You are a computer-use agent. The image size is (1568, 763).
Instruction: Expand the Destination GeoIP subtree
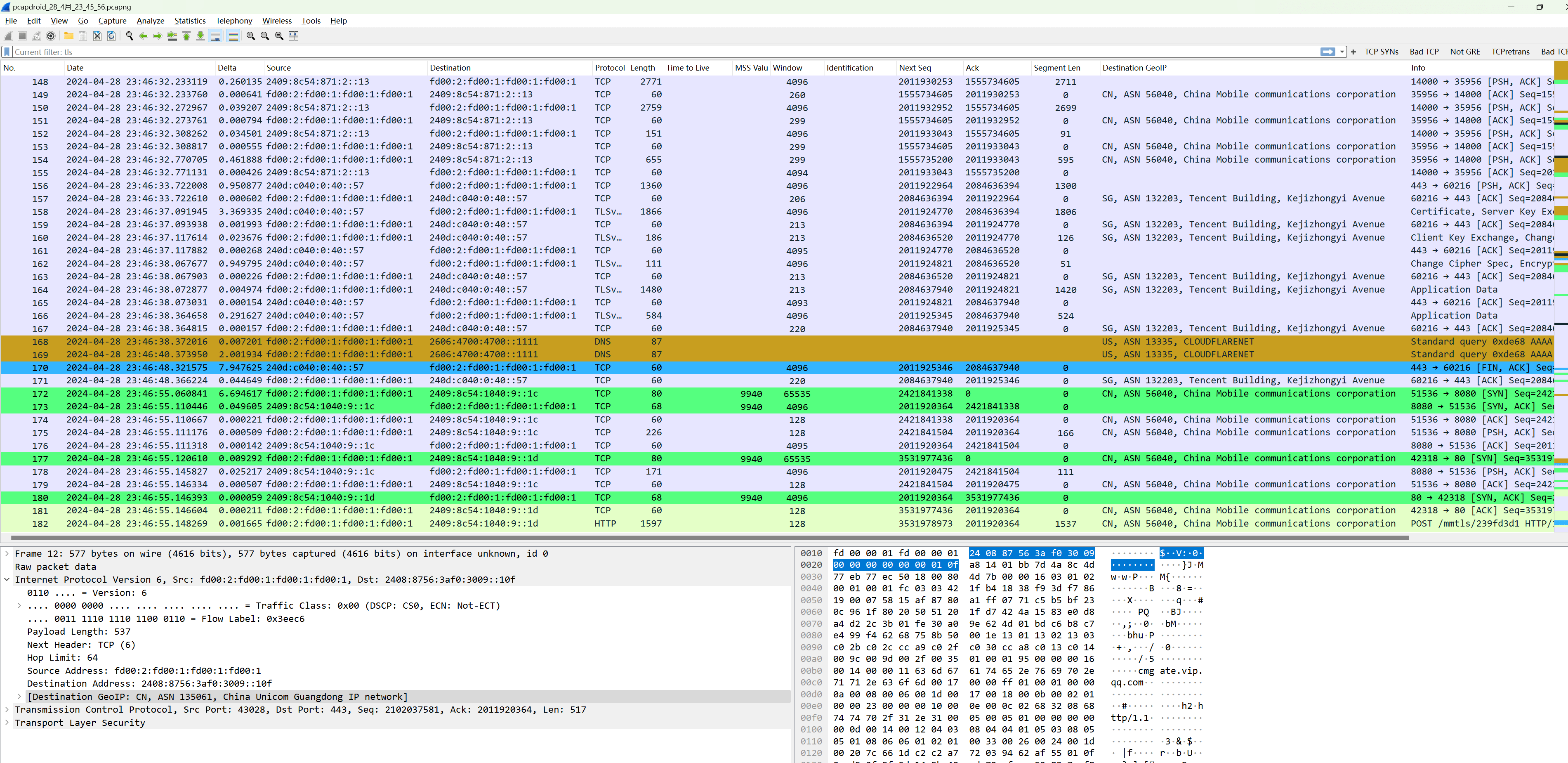pos(19,697)
